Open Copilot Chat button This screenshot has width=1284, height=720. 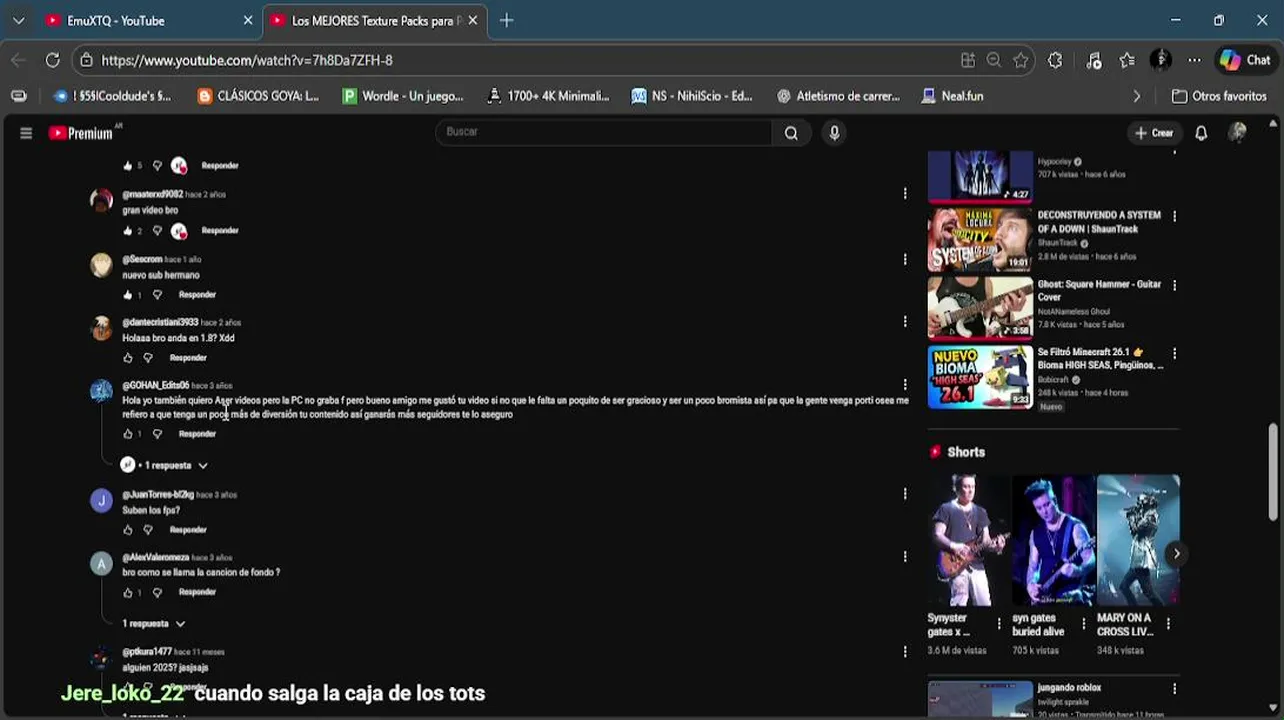[1245, 60]
